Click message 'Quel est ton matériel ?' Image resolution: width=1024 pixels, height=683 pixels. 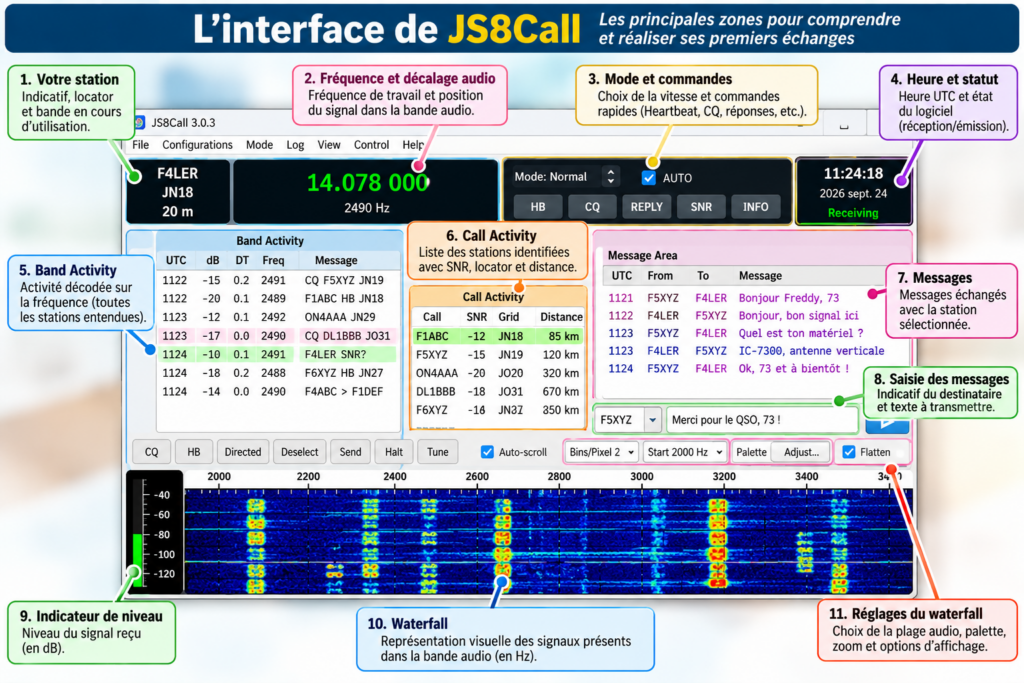pyautogui.click(x=801, y=333)
